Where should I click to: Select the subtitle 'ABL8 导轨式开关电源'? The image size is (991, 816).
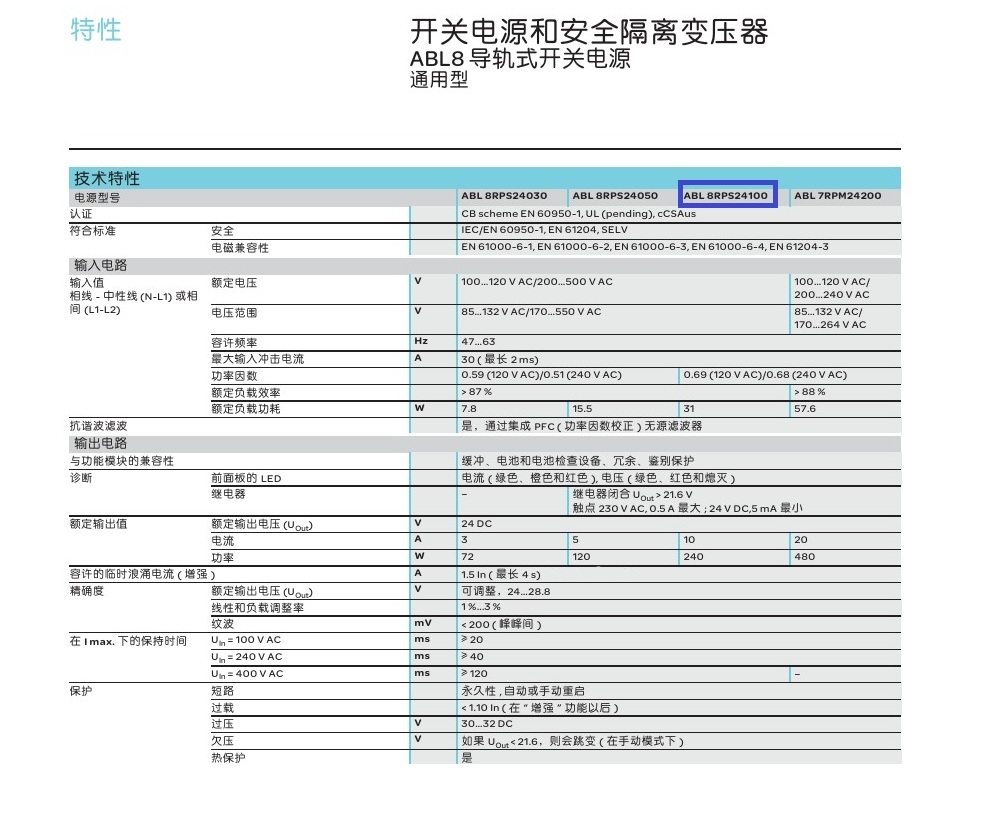(x=520, y=59)
